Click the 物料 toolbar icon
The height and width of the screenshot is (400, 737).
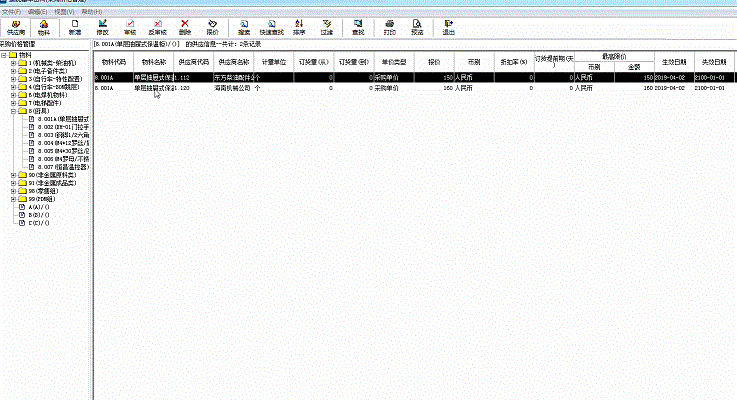pyautogui.click(x=44, y=27)
